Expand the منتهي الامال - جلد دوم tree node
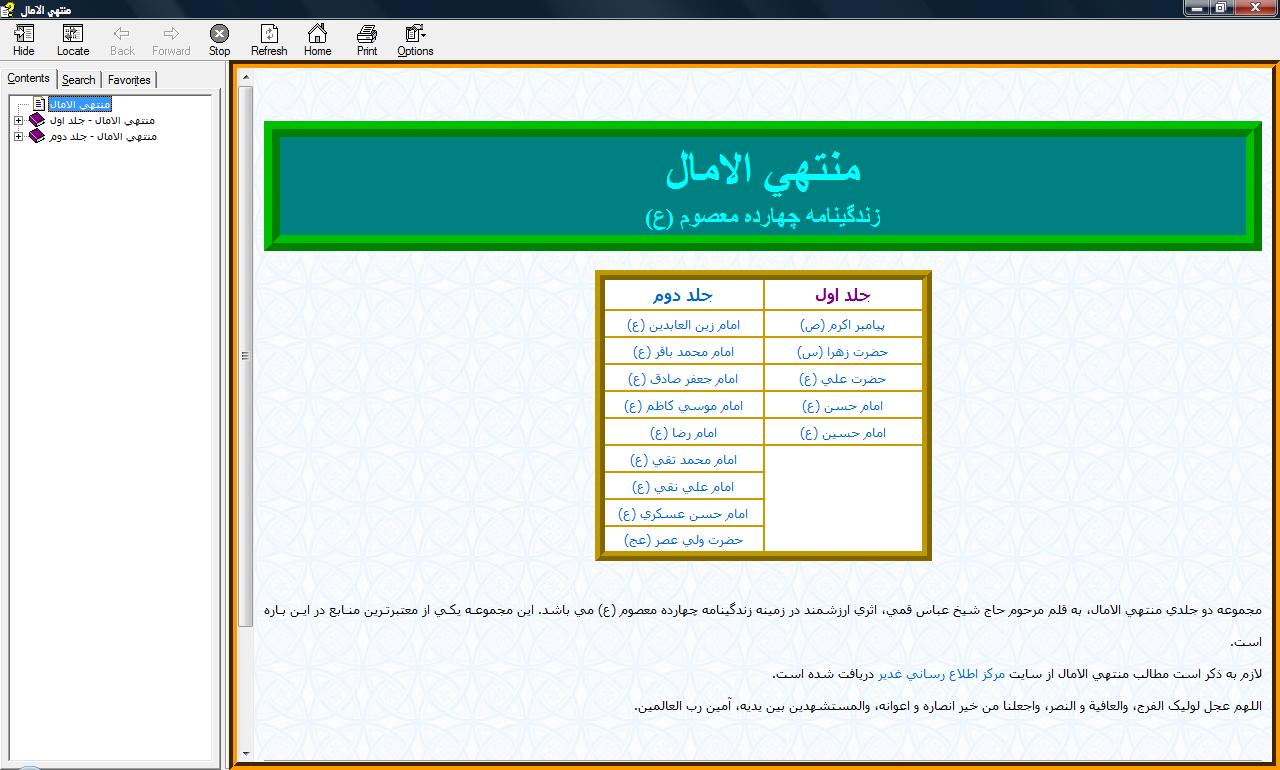The image size is (1280, 770). 18,136
